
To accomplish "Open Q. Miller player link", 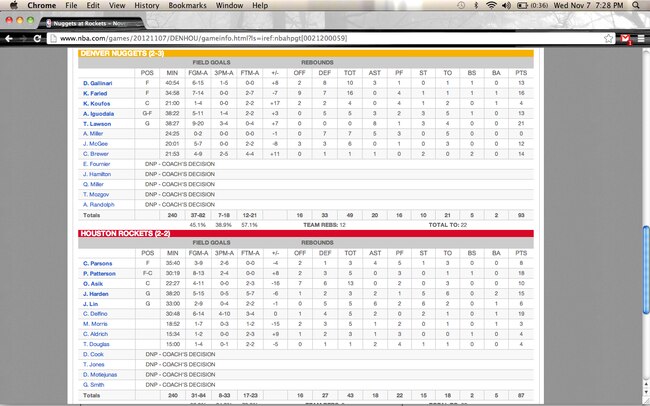I will point(93,184).
